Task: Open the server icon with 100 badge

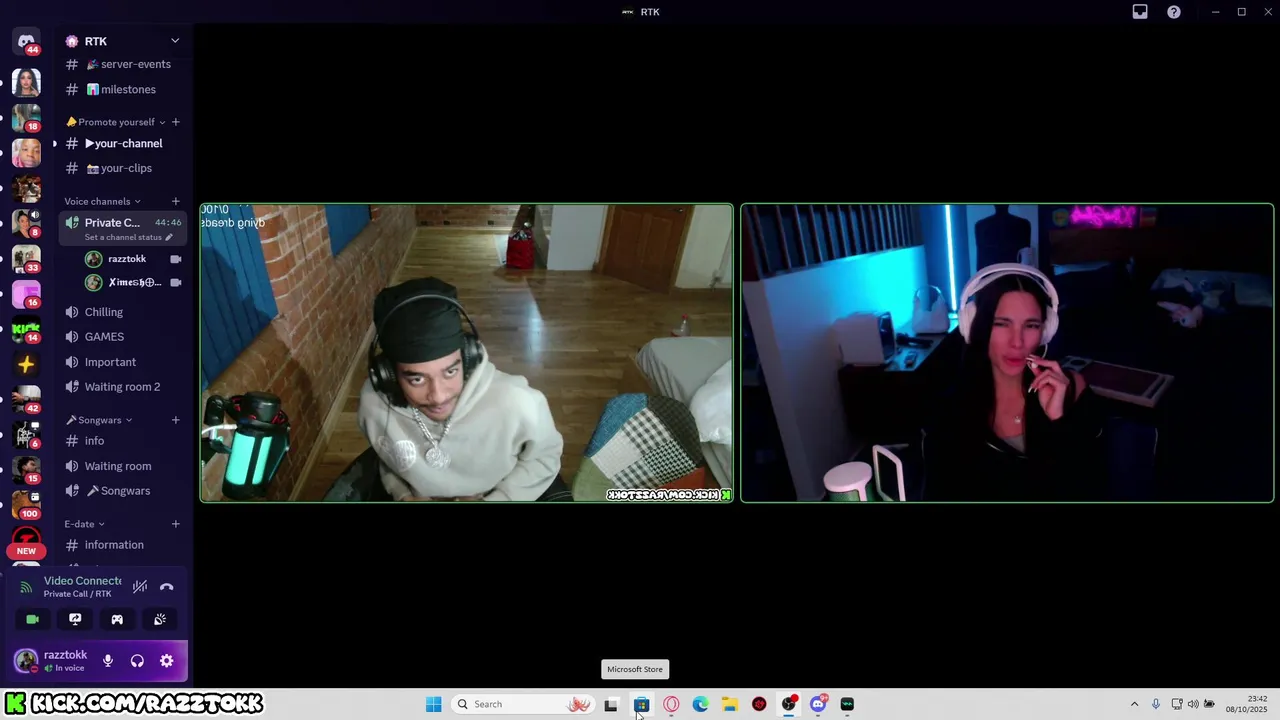Action: point(26,504)
